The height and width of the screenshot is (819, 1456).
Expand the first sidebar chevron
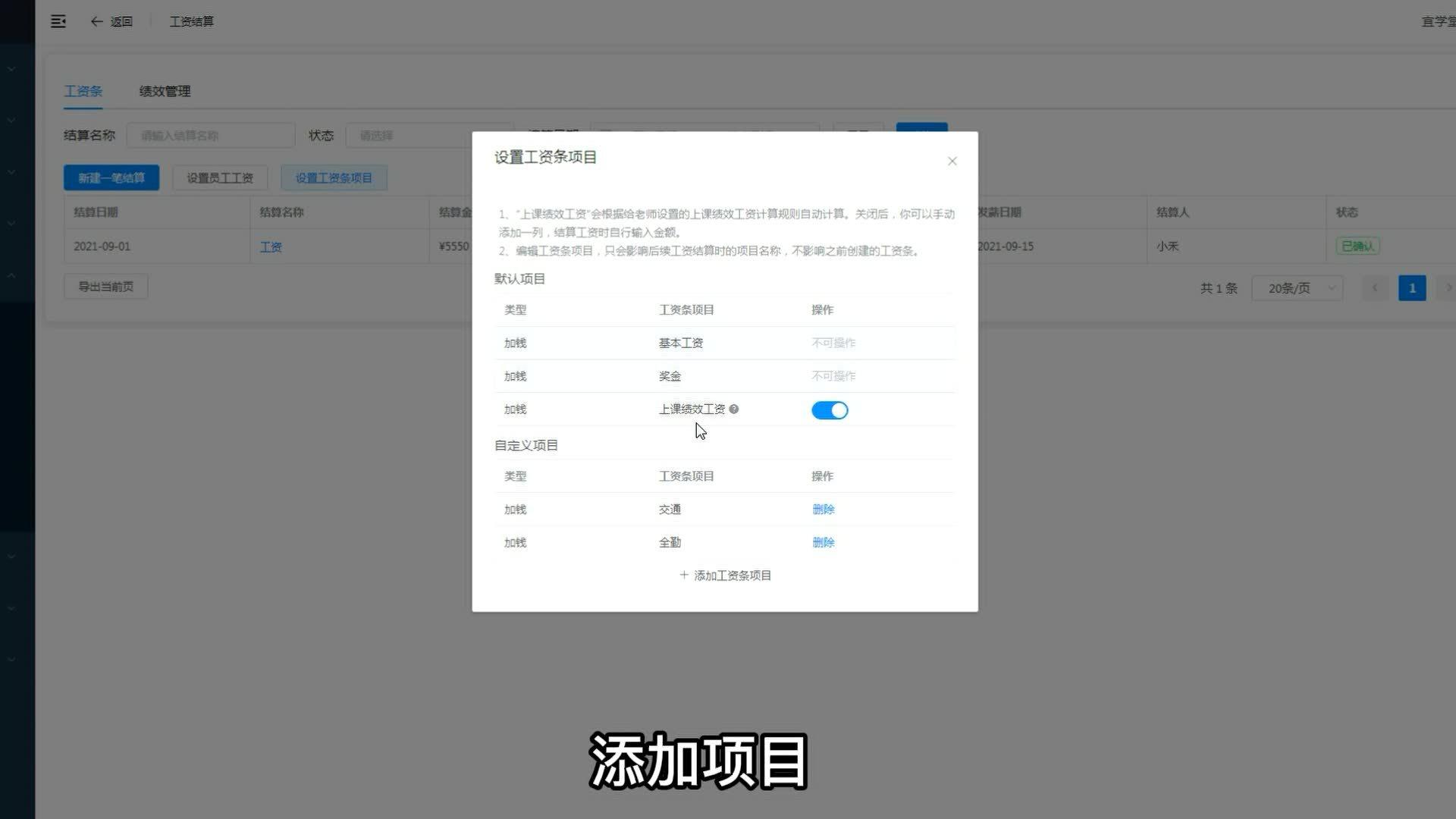11,69
